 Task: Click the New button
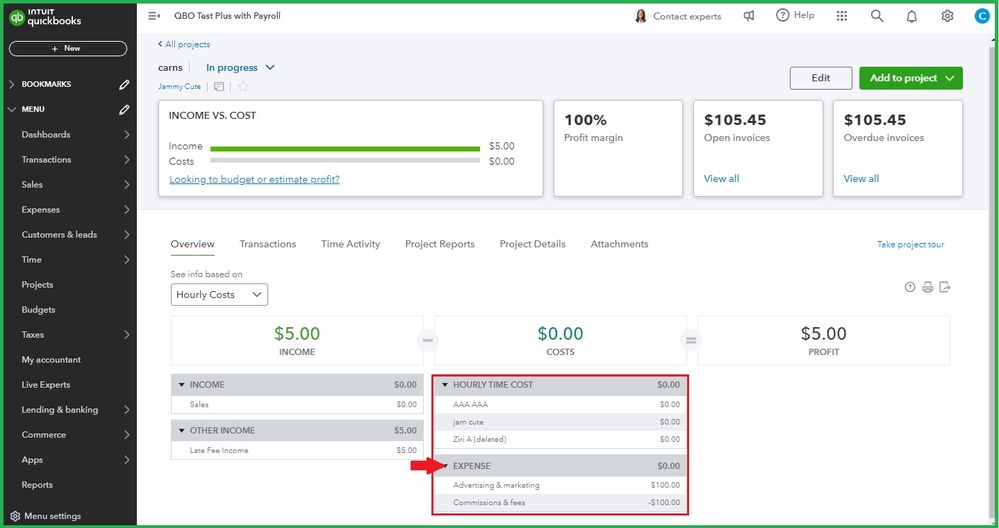68,48
